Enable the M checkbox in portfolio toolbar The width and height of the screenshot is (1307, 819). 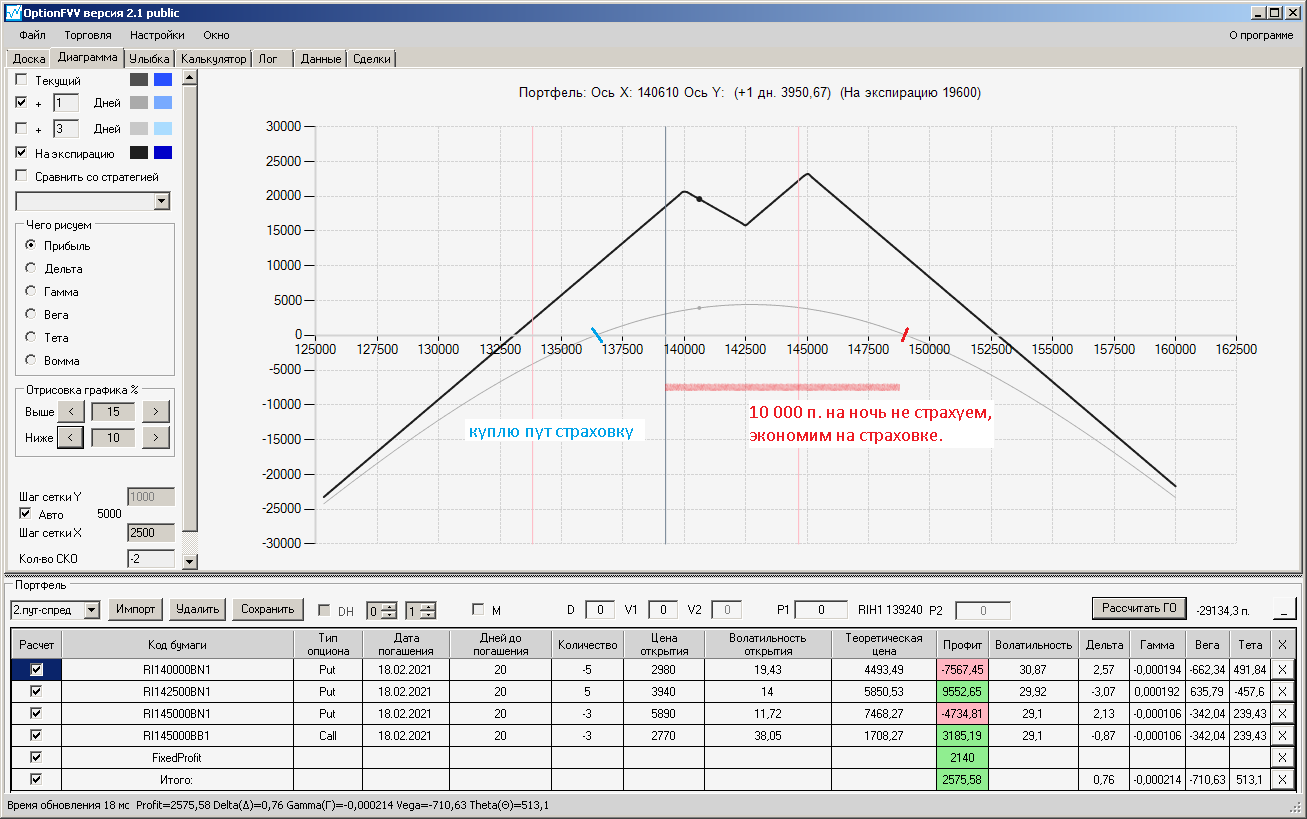click(x=478, y=609)
